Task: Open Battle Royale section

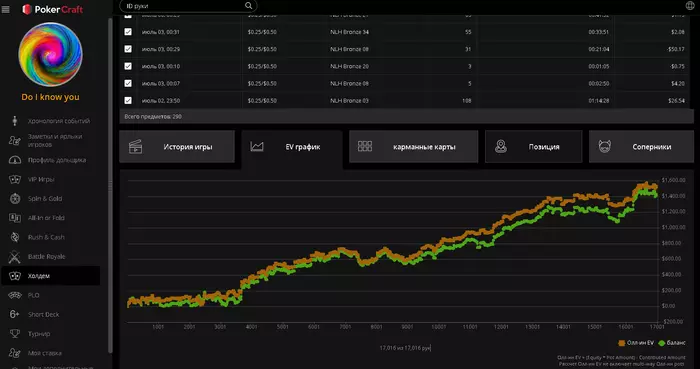Action: click(46, 257)
